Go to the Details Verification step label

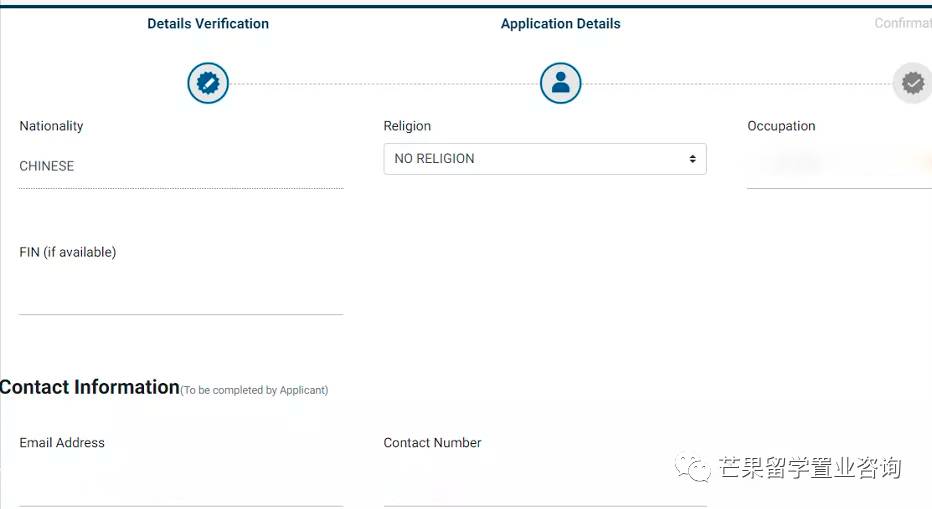(208, 24)
